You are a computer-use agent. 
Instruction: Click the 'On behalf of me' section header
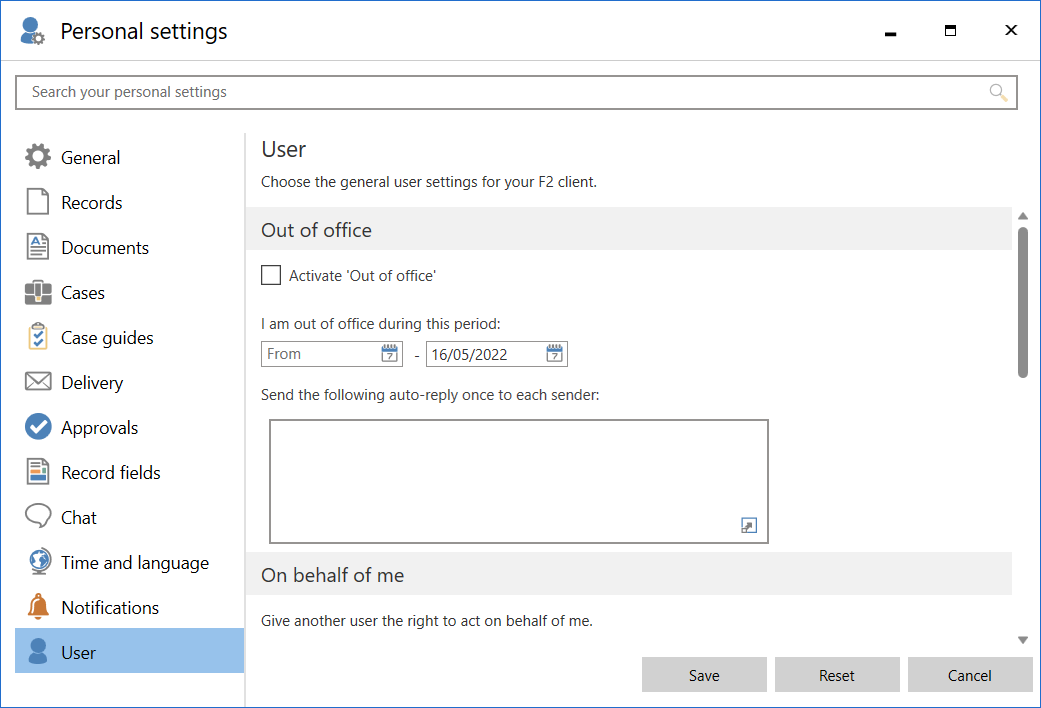click(x=629, y=575)
